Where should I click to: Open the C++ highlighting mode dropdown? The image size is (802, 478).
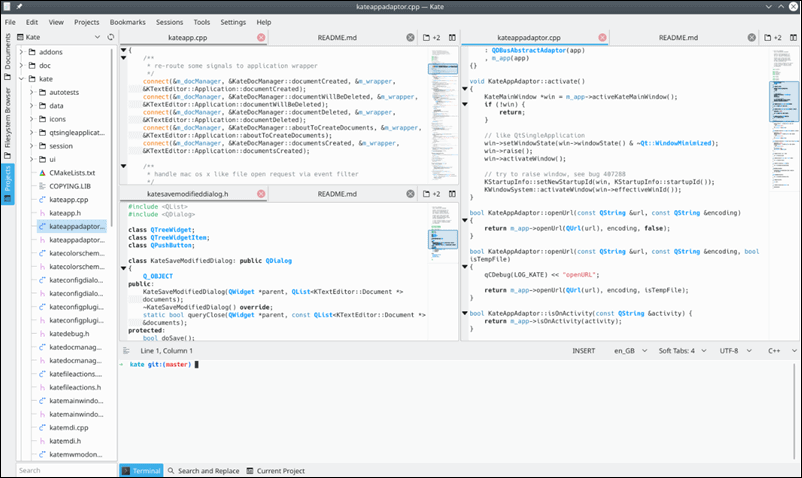tap(782, 351)
